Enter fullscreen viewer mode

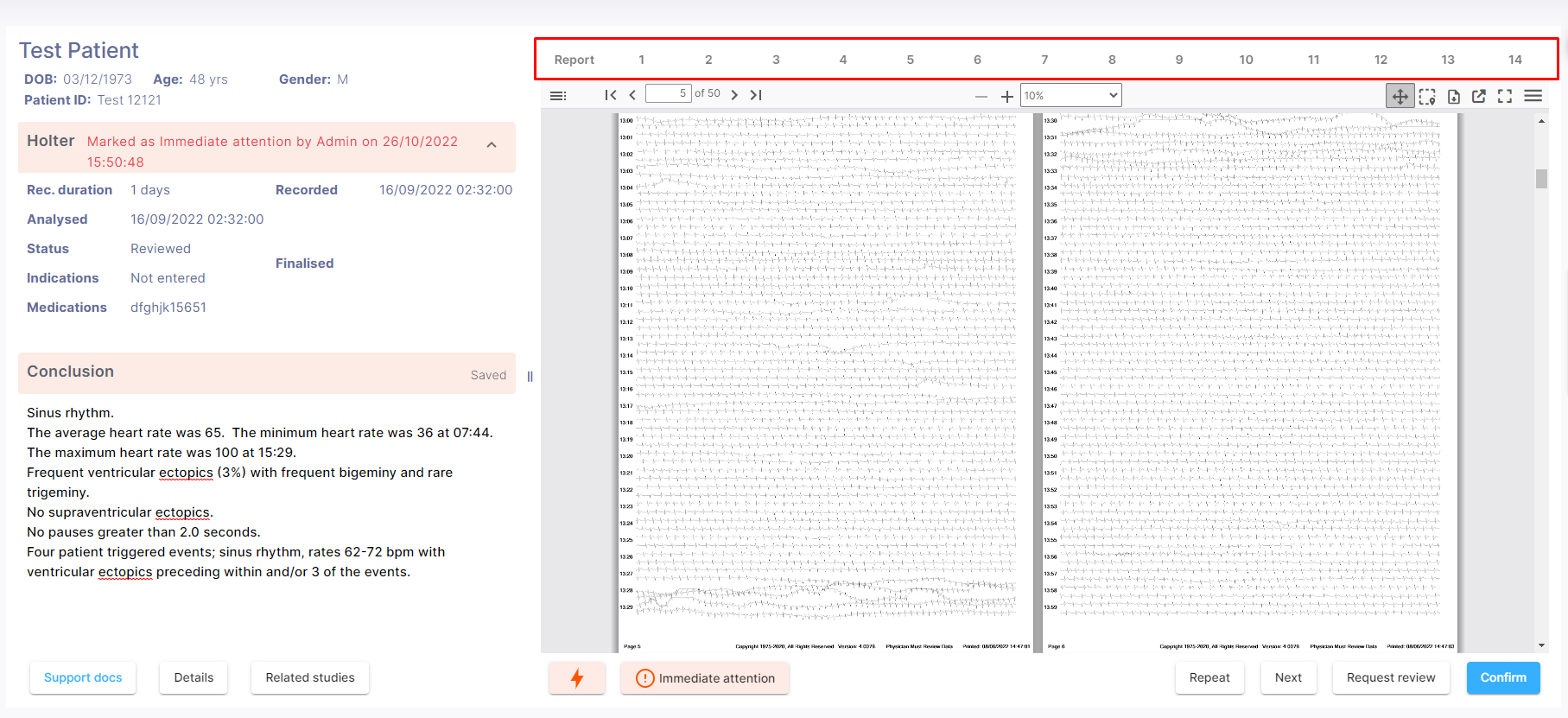coord(1505,96)
